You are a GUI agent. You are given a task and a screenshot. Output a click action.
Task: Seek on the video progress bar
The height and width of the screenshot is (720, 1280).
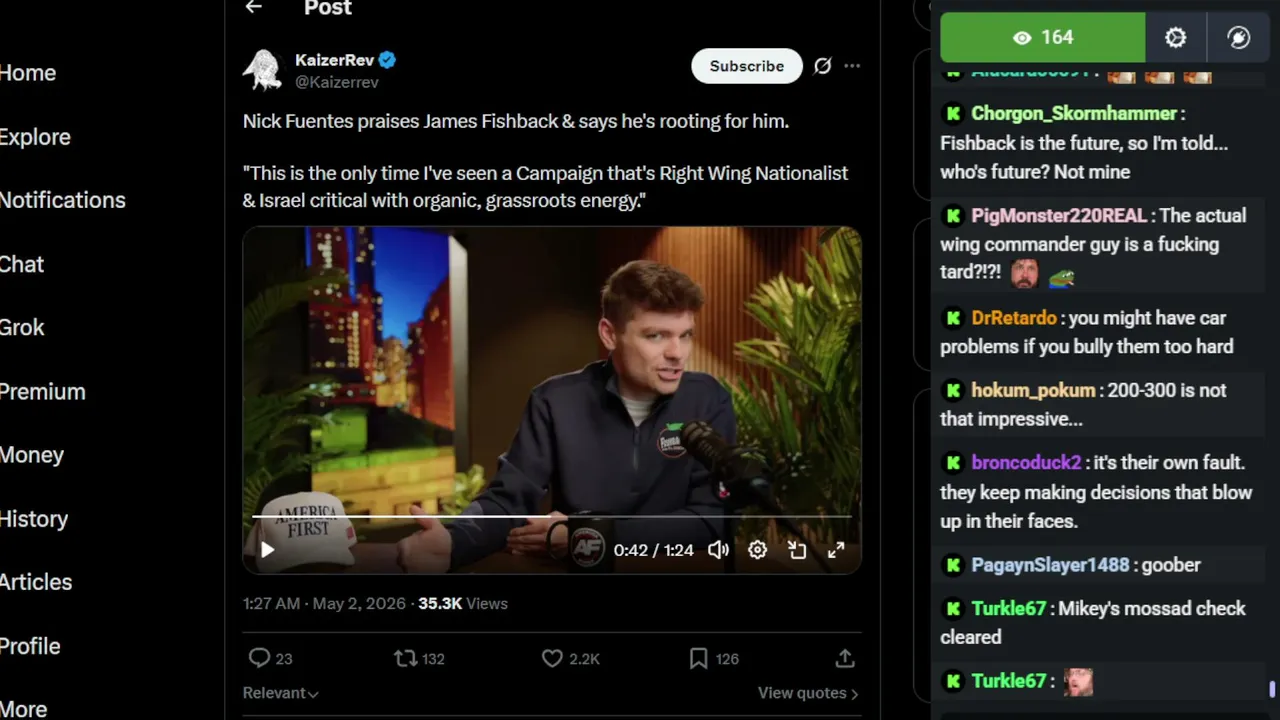pyautogui.click(x=551, y=517)
